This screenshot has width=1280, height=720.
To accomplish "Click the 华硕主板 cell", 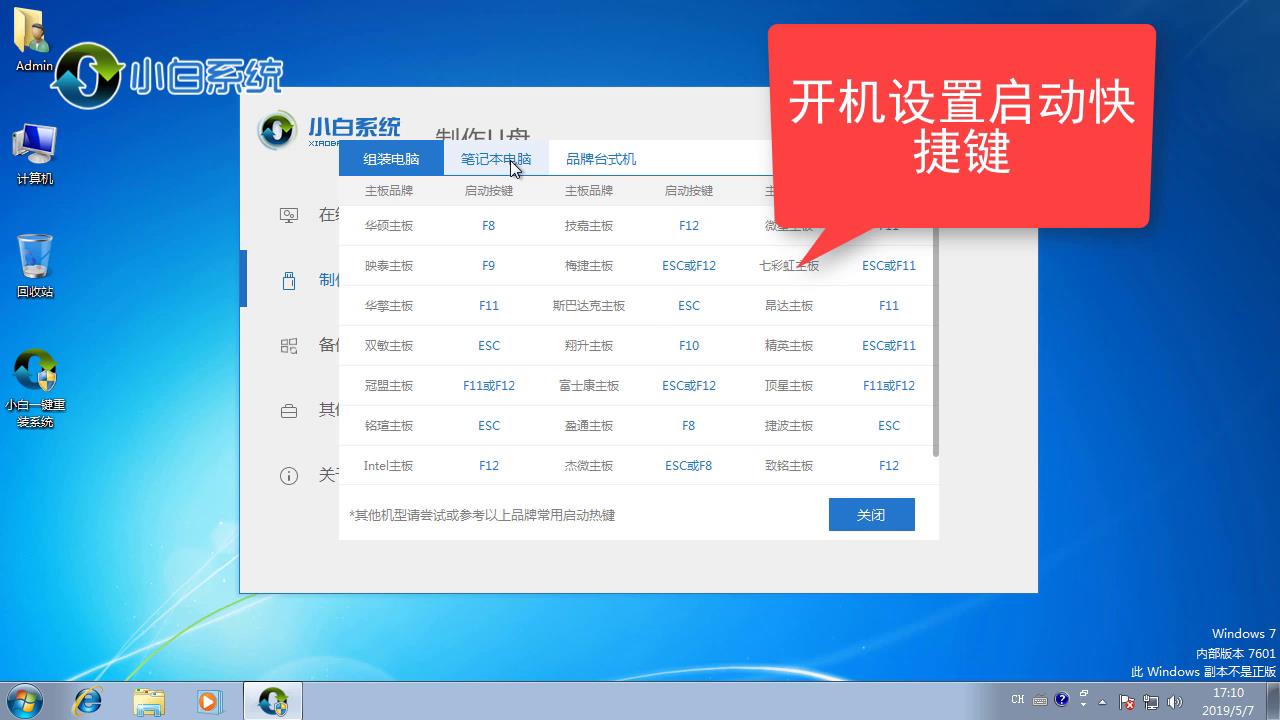I will [389, 225].
